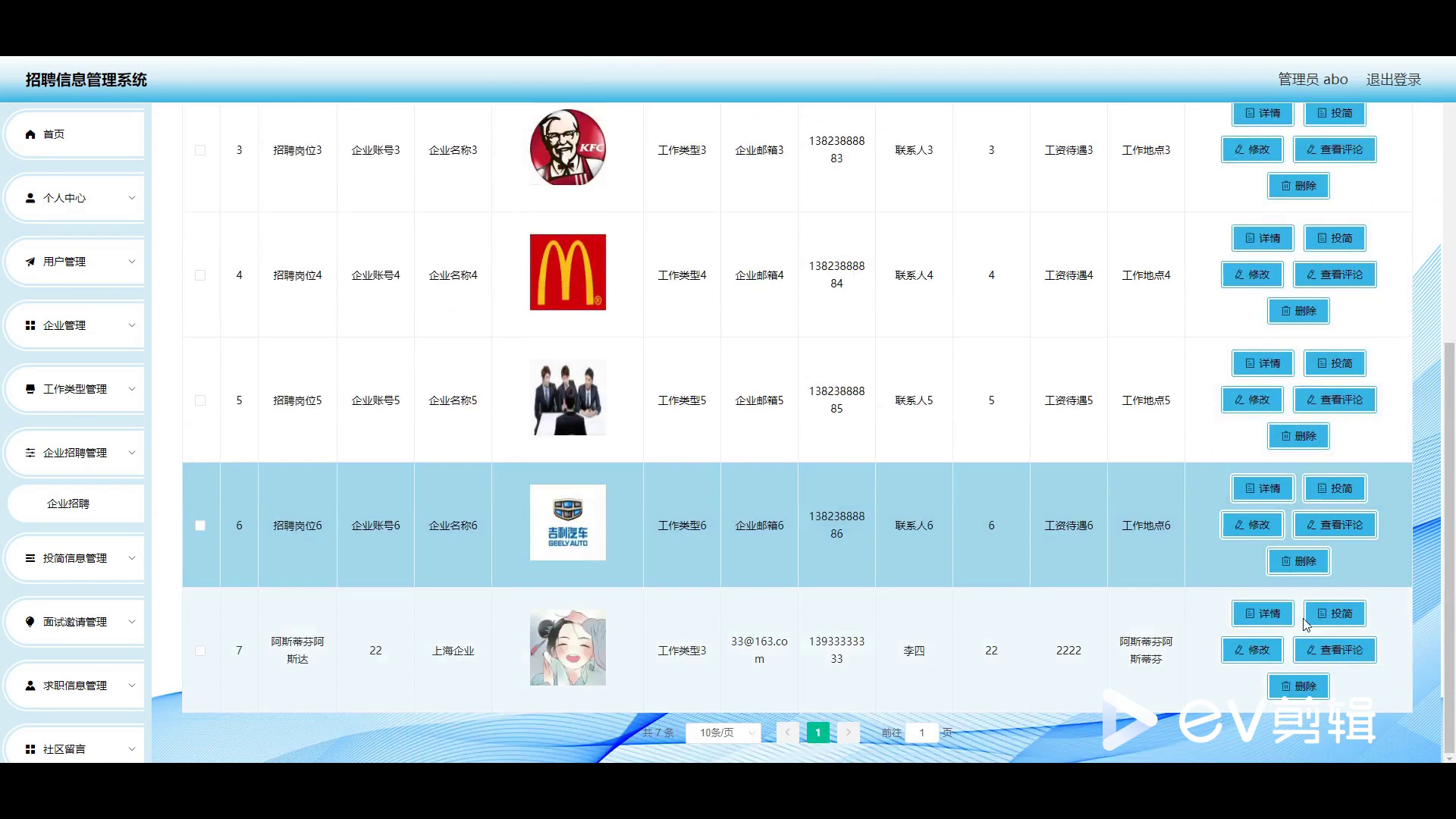Expand the 企业管理 menu chevron
1456x819 pixels.
click(131, 325)
